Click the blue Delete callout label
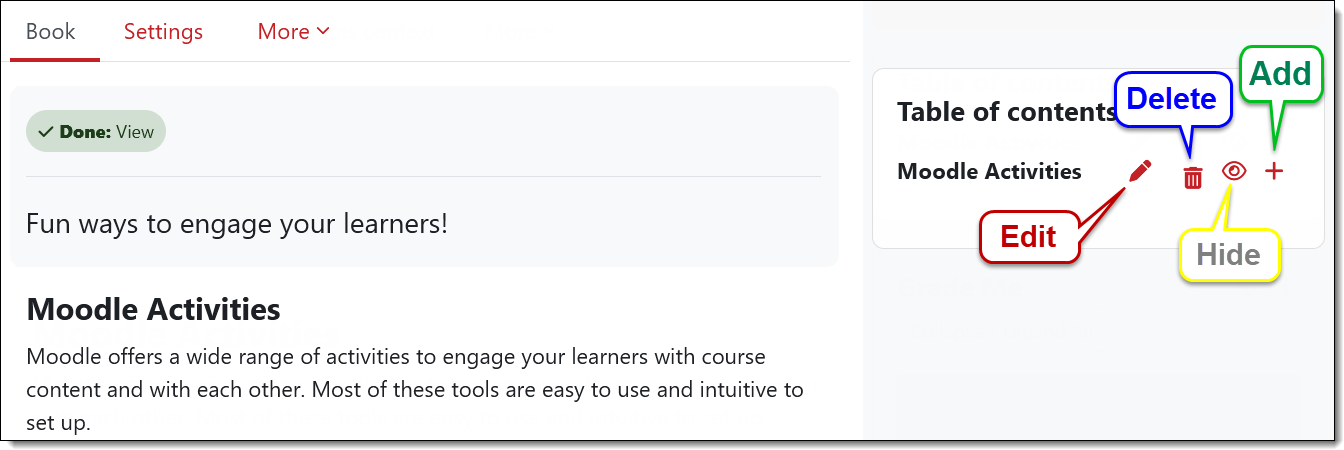 coord(1171,99)
